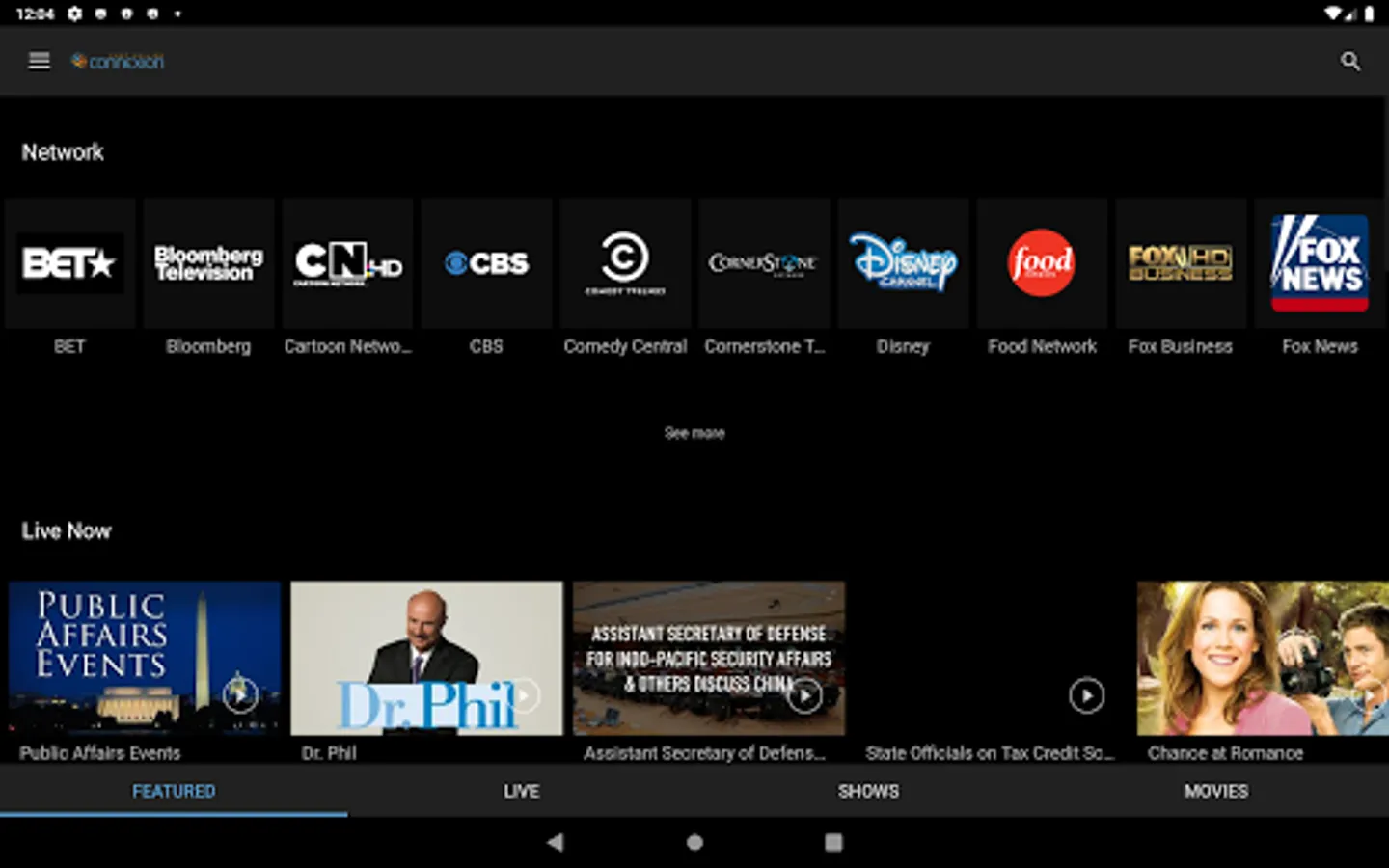Switch to the Movies tab
Image resolution: width=1389 pixels, height=868 pixels.
coord(1215,791)
